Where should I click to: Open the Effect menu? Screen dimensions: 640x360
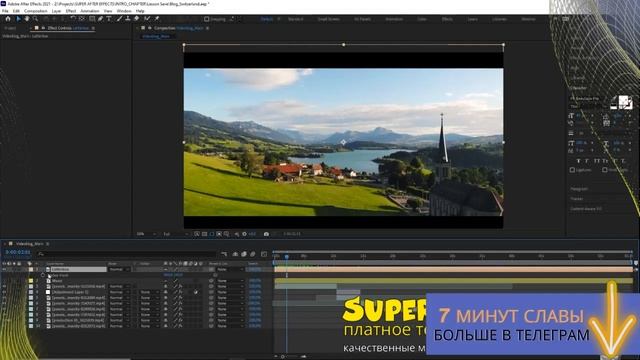coord(71,11)
